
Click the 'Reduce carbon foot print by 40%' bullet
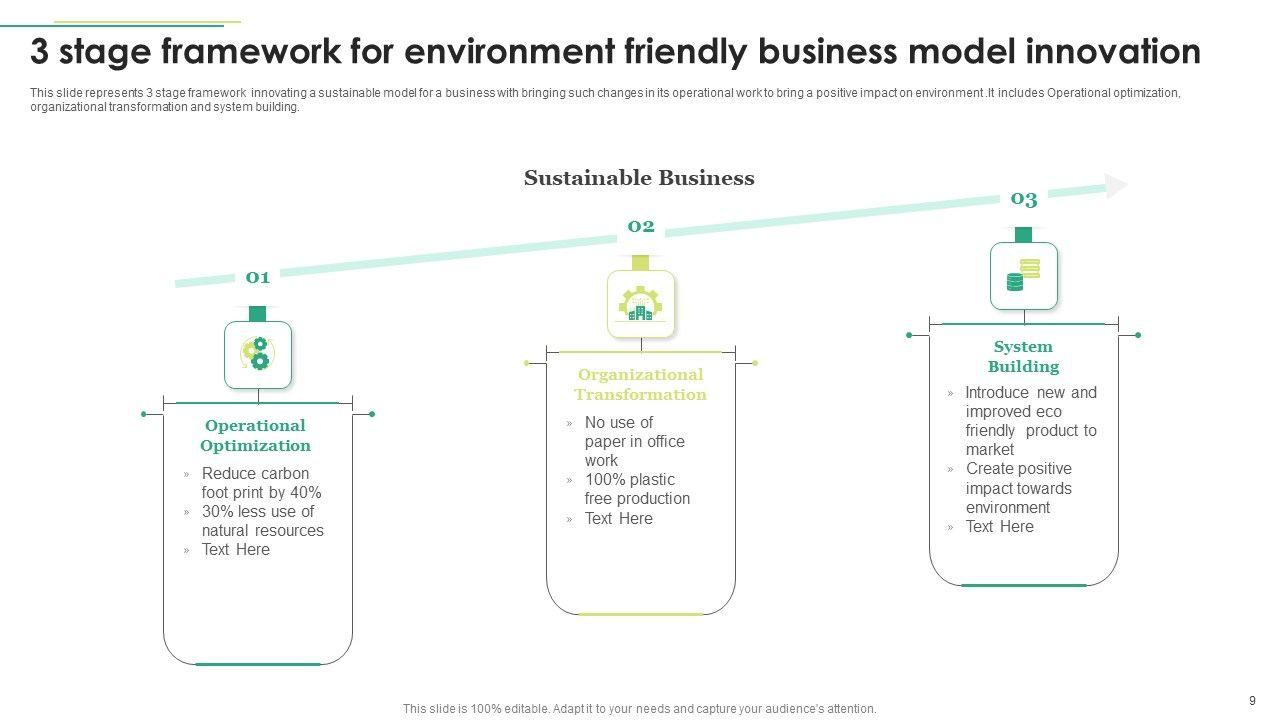(261, 483)
